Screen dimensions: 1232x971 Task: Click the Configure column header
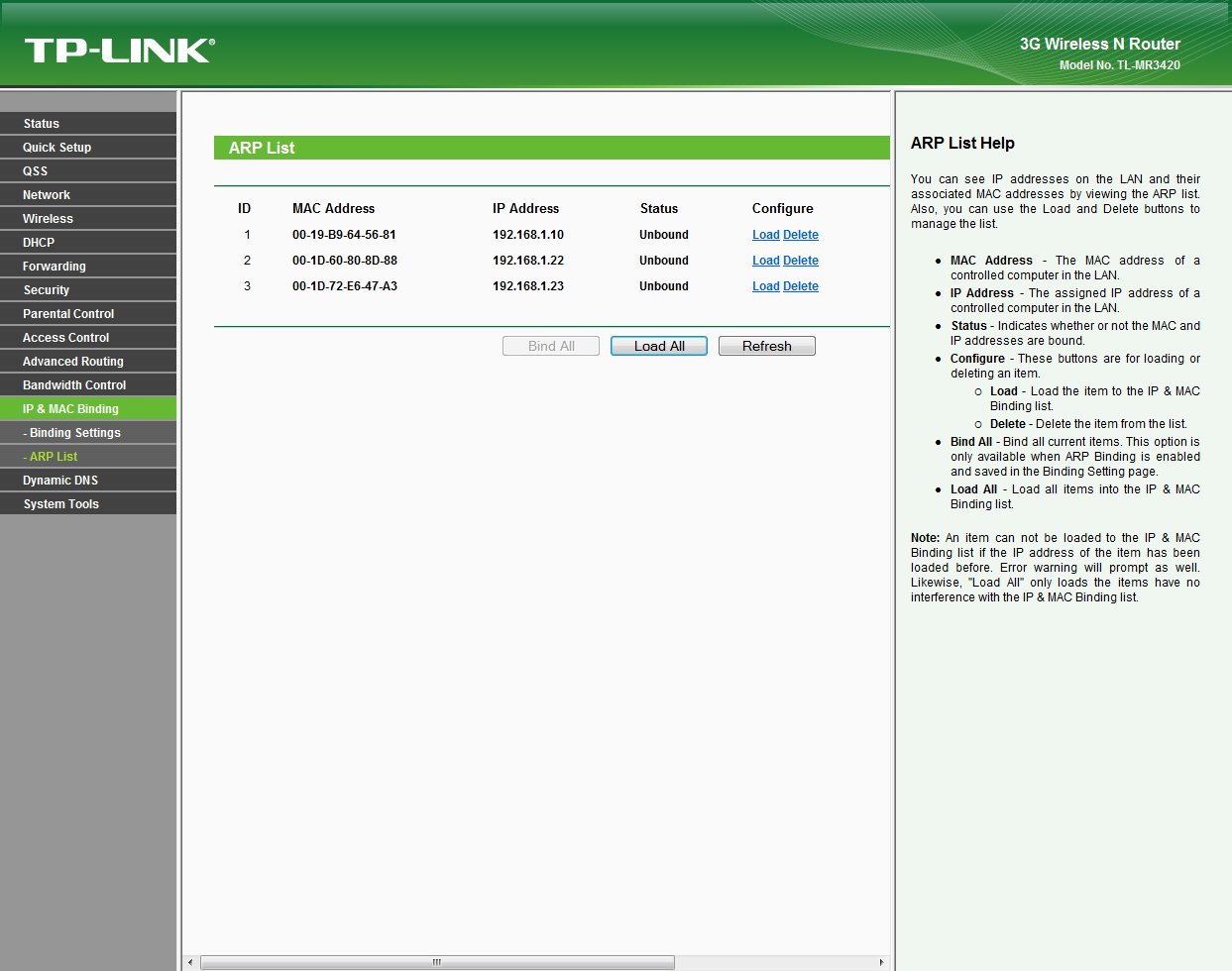click(x=783, y=209)
